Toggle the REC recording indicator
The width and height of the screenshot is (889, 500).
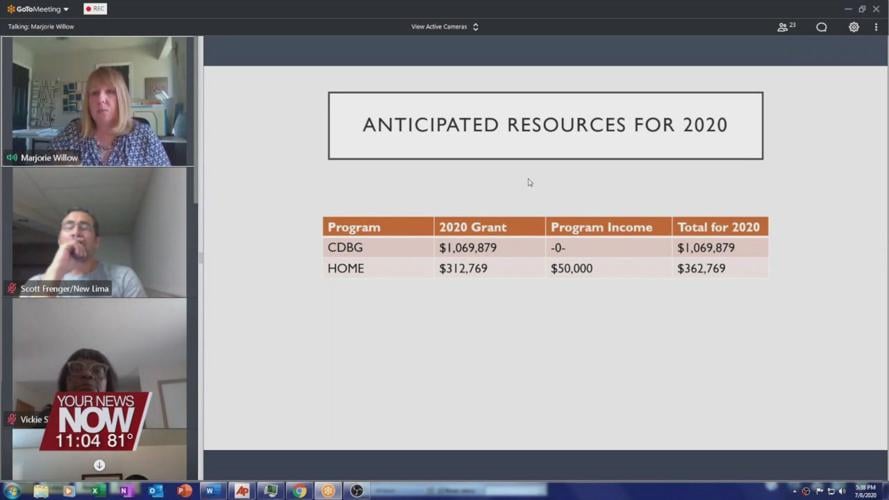pos(95,9)
